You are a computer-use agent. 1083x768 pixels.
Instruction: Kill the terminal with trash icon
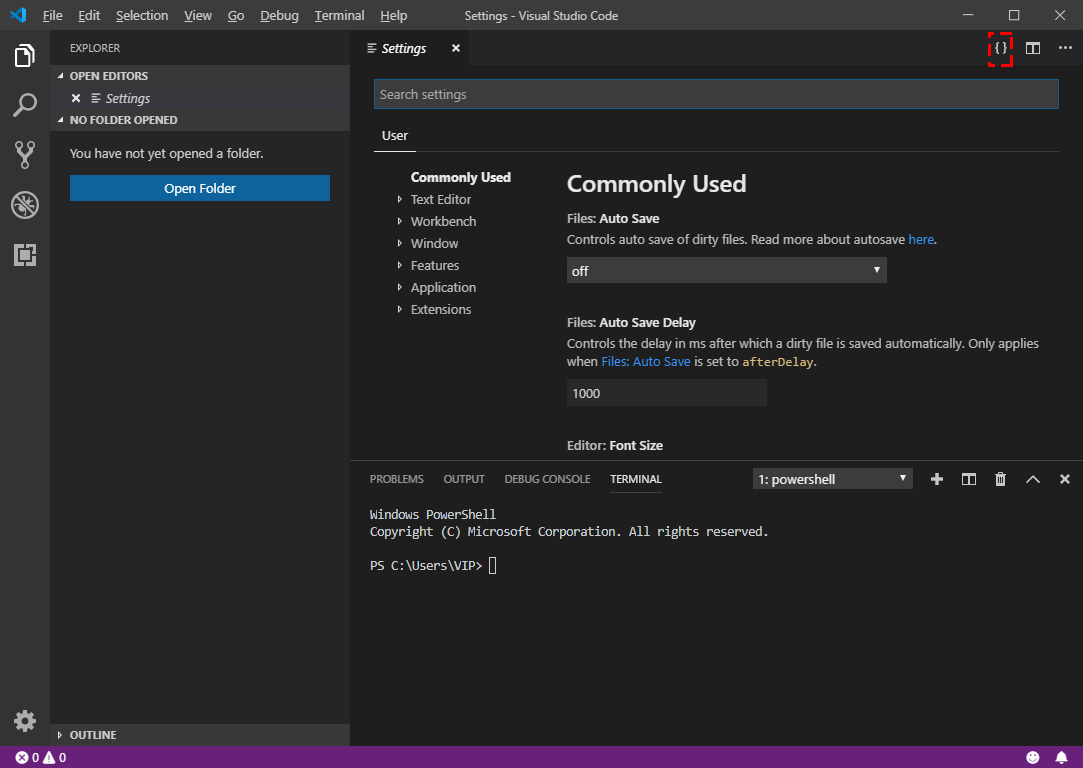1000,479
